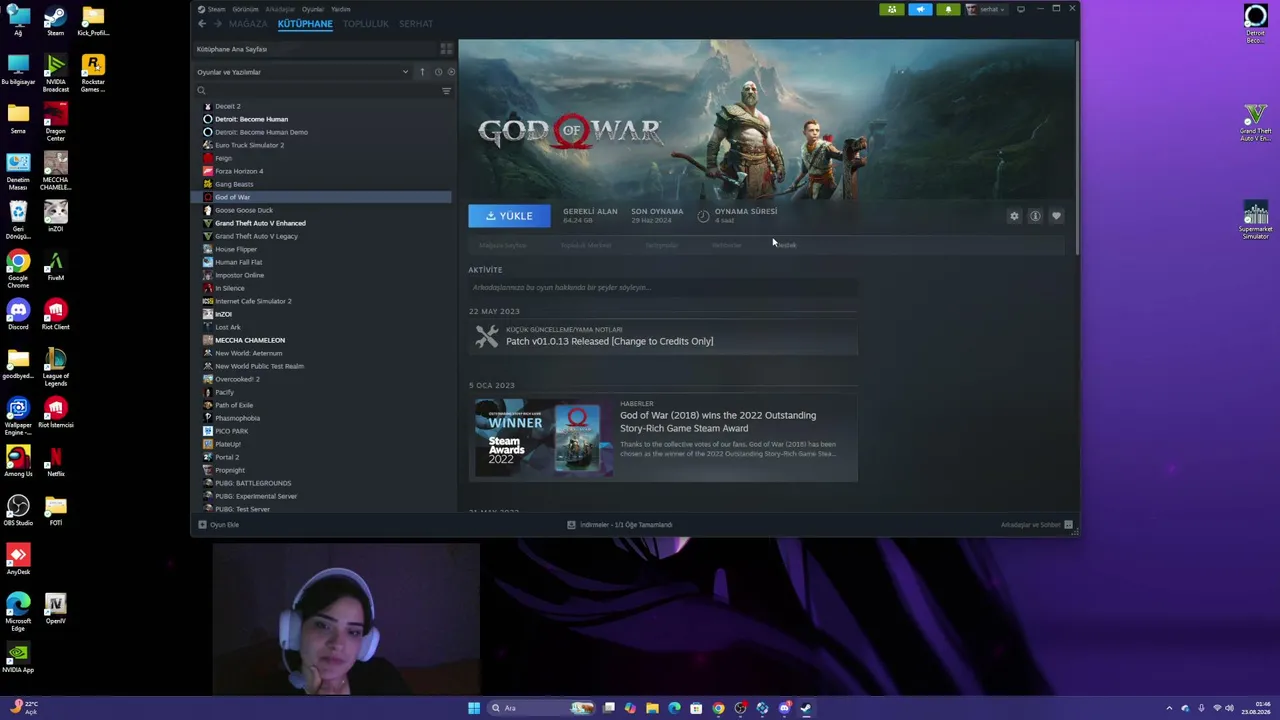Click the Chrome icon in the taskbar
Image resolution: width=1280 pixels, height=720 pixels.
coord(718,708)
